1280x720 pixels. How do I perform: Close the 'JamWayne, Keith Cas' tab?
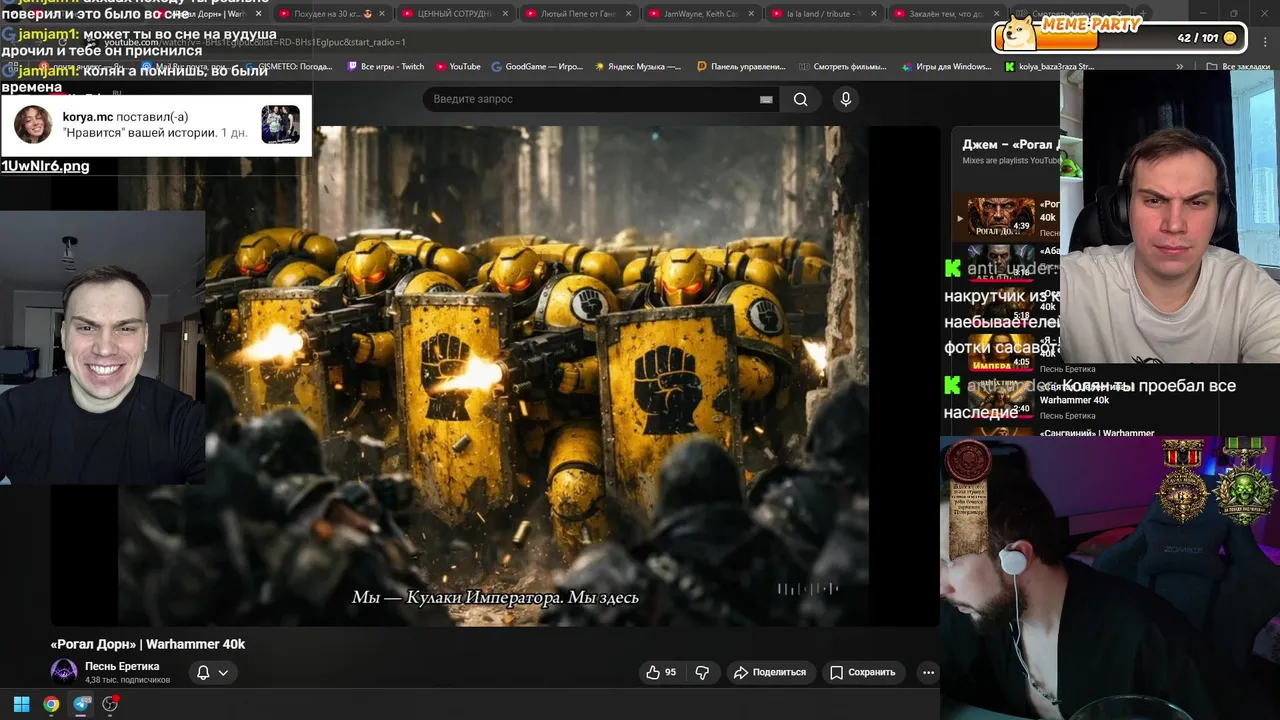[x=751, y=14]
